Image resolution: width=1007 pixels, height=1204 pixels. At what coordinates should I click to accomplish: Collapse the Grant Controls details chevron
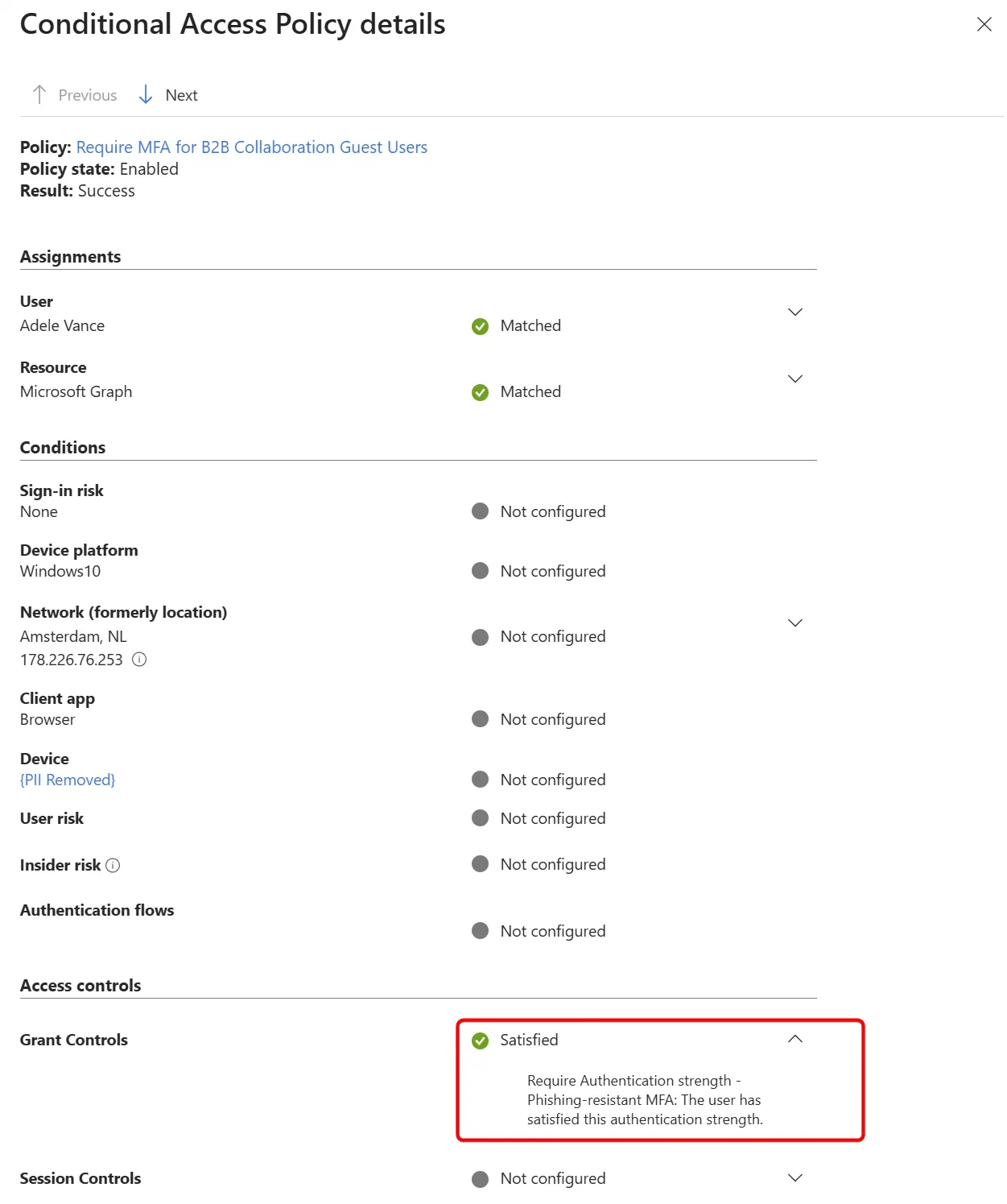coord(795,1039)
